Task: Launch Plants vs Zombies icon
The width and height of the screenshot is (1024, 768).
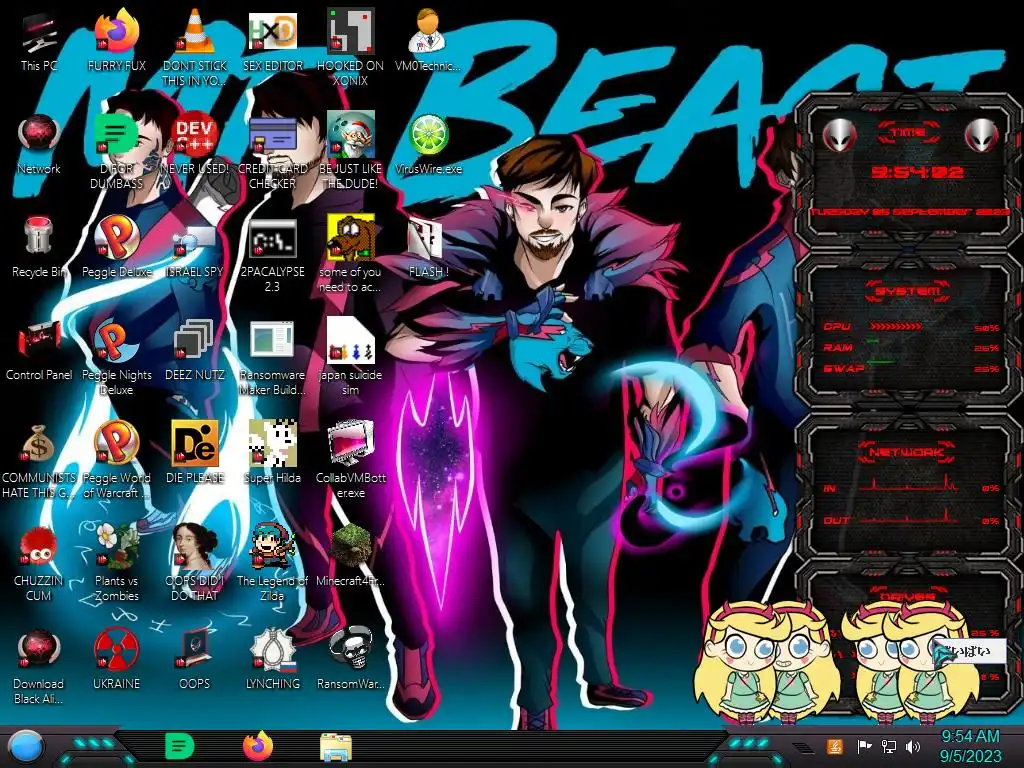Action: pos(117,547)
